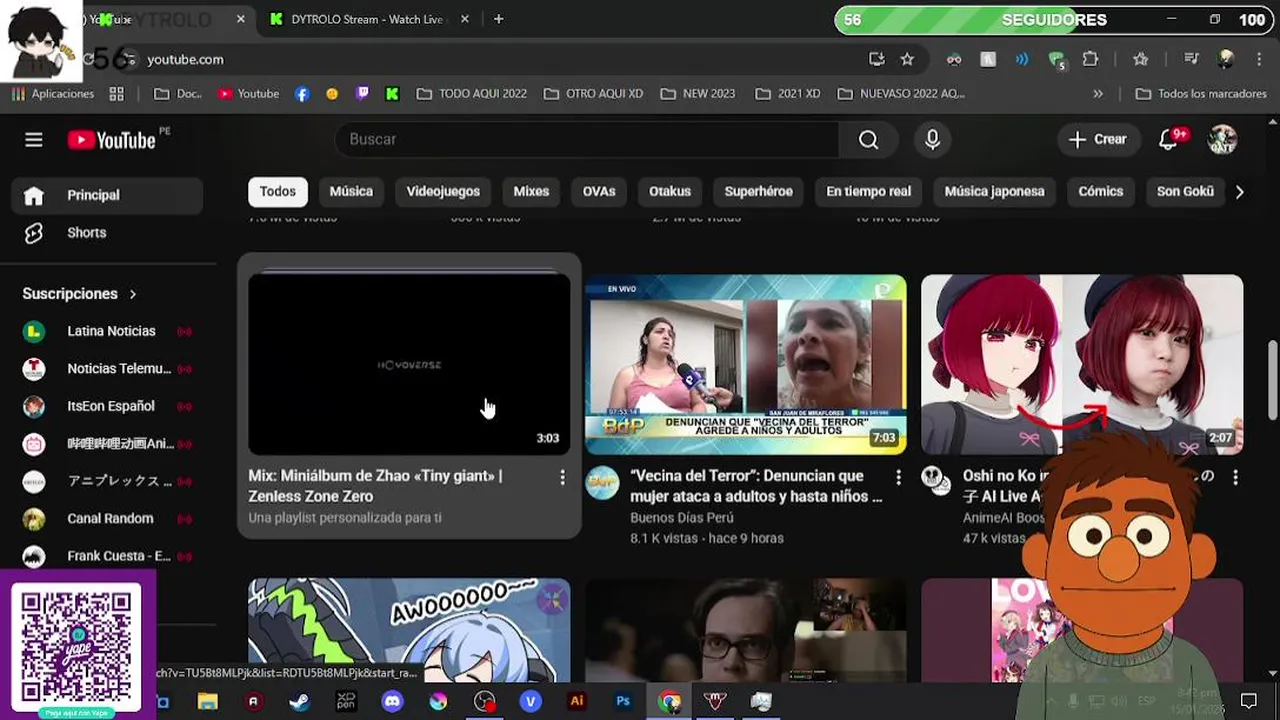1280x720 pixels.
Task: Open Steam from the taskbar
Action: (299, 702)
